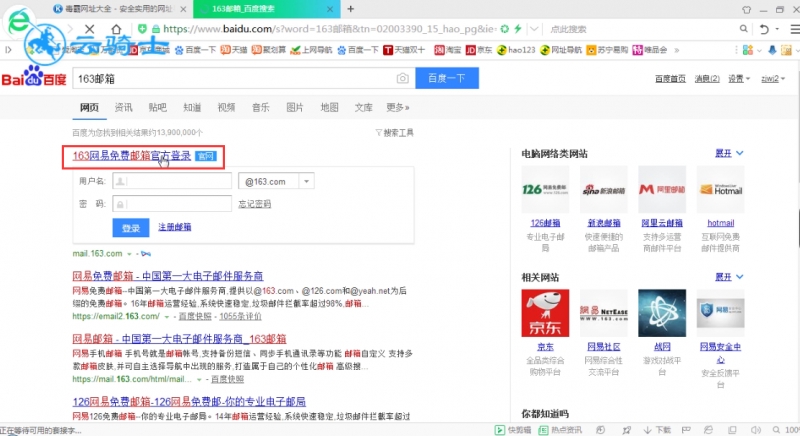Screen dimensions: 800x436
Task: Open 网易免费邮箱 - 中国第一大电子邮件服务商 result
Action: (x=168, y=276)
